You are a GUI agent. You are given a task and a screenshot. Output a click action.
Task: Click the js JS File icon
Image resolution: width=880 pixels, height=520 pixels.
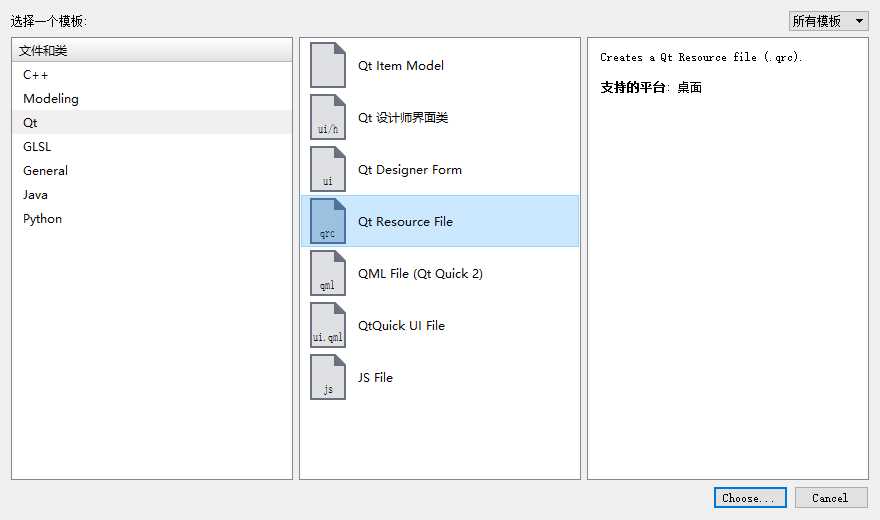[x=328, y=378]
